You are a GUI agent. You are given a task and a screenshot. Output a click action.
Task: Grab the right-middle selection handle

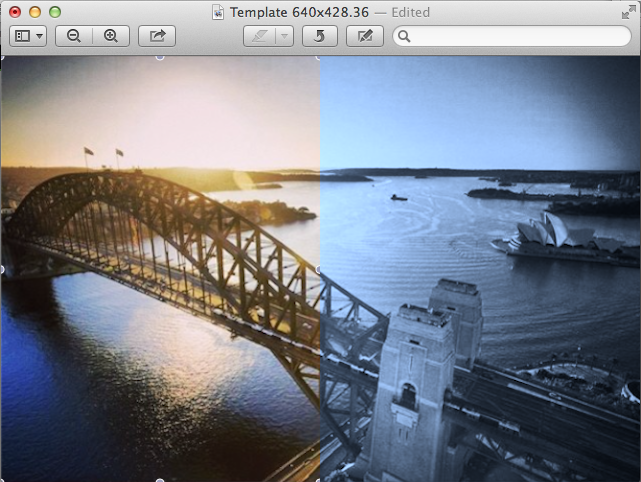pyautogui.click(x=319, y=269)
